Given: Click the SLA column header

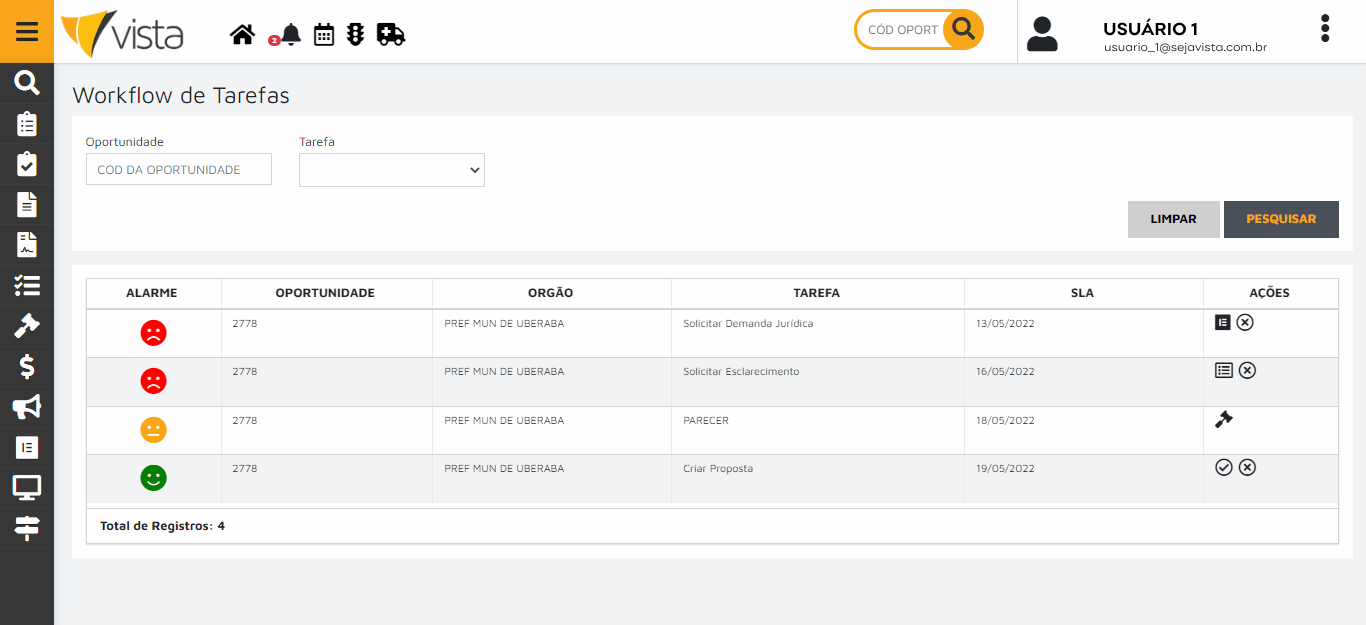Looking at the screenshot, I should pyautogui.click(x=1082, y=293).
